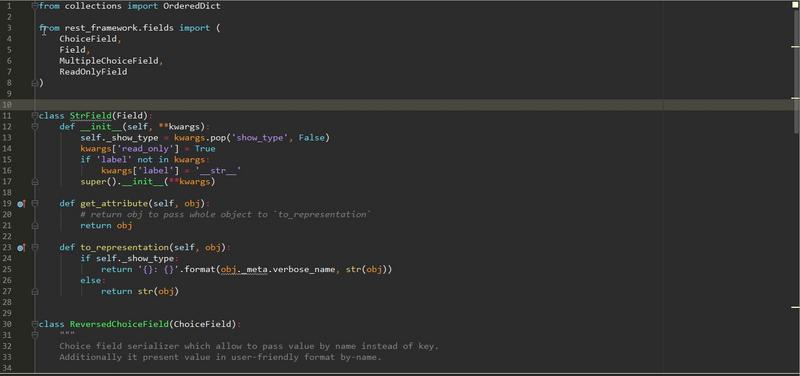This screenshot has height=376, width=800.
Task: Click the override gutter icon beside get_attribute
Action: click(x=21, y=204)
